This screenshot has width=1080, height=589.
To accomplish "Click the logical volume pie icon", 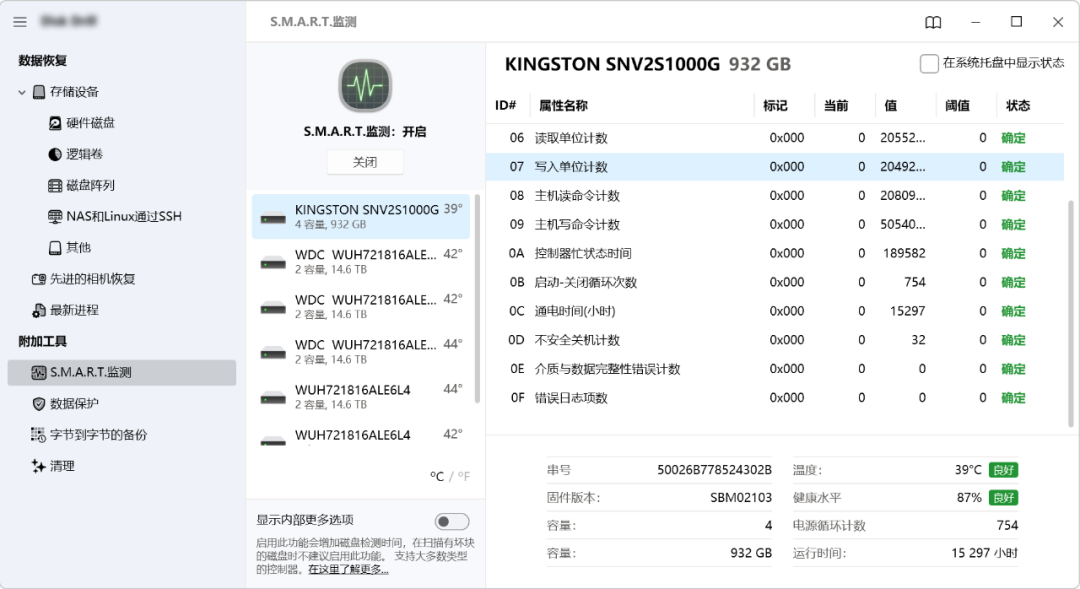I will (x=55, y=154).
